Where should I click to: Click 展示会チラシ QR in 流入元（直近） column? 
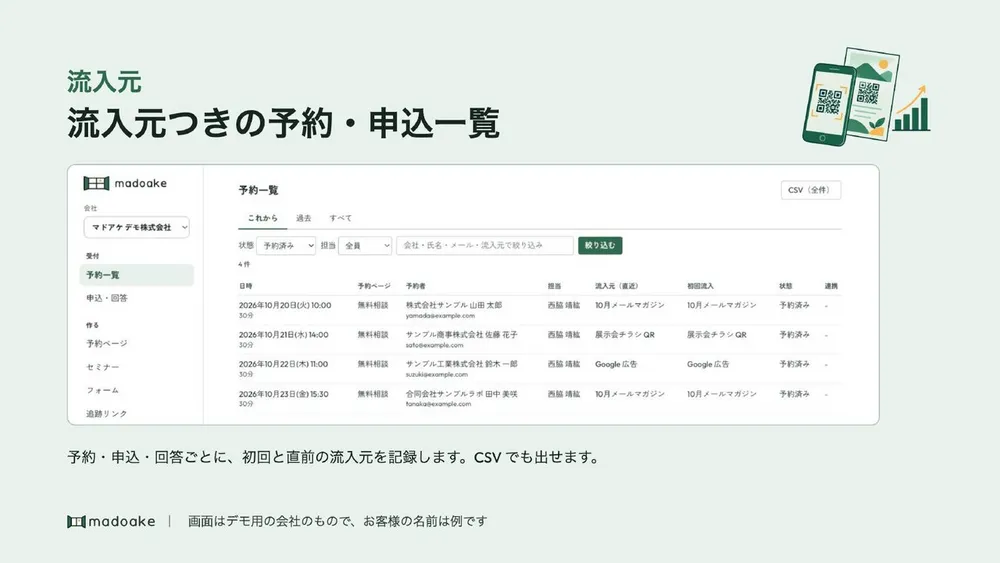pos(624,335)
